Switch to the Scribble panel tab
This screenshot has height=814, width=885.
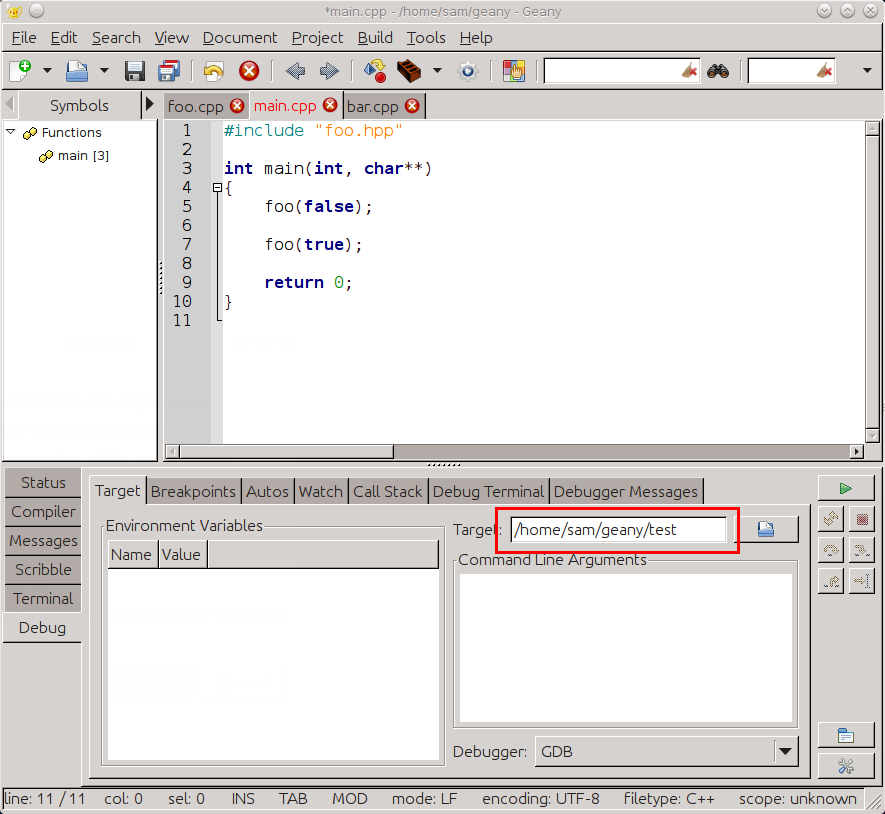(43, 570)
